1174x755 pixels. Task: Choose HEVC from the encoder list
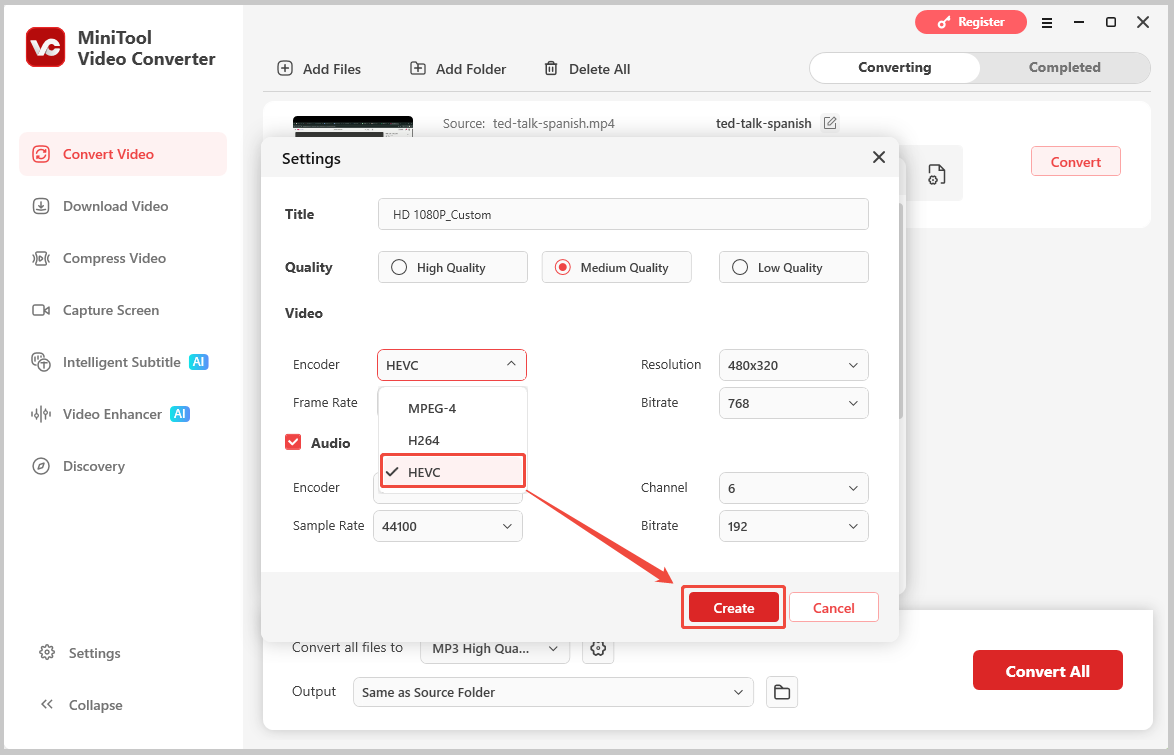[x=452, y=472]
